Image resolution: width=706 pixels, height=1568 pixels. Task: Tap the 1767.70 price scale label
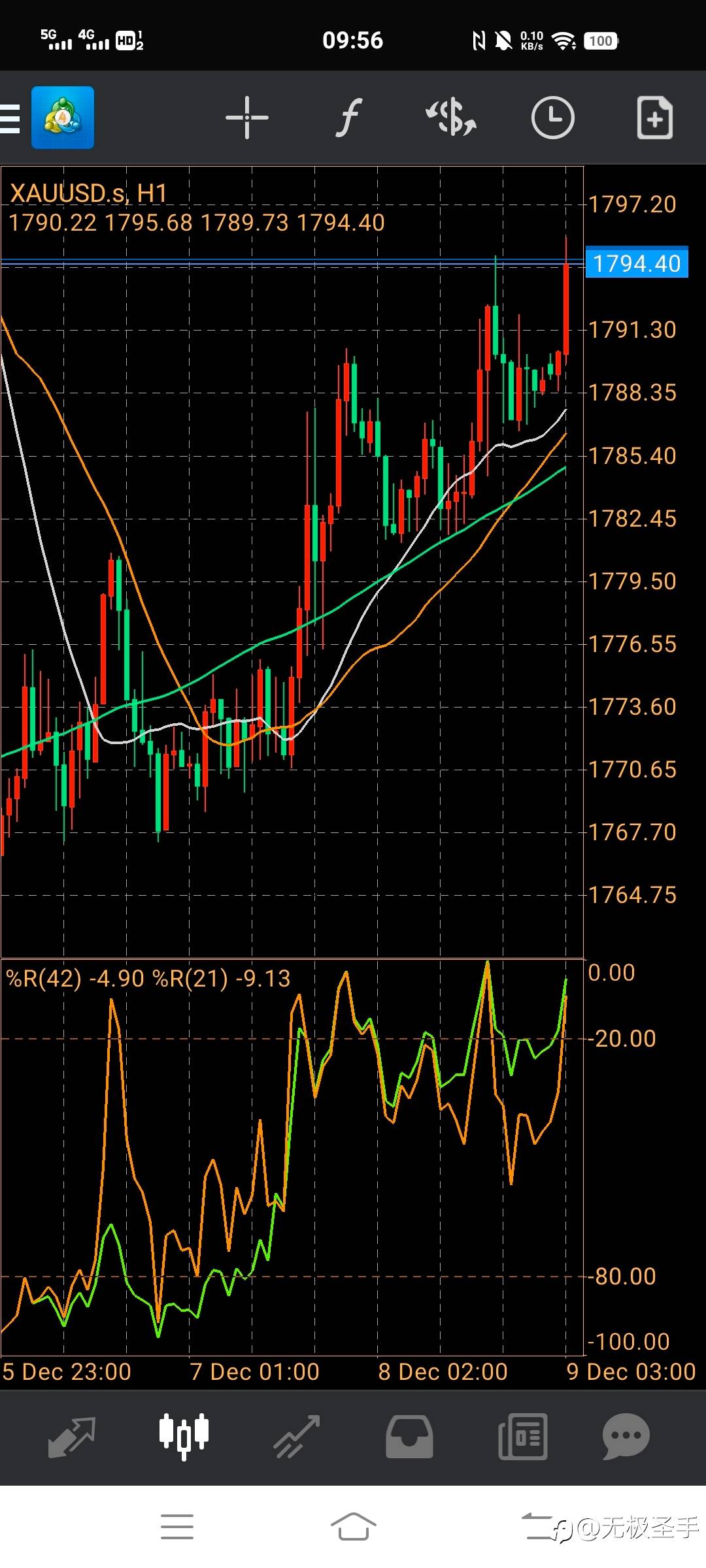click(632, 832)
